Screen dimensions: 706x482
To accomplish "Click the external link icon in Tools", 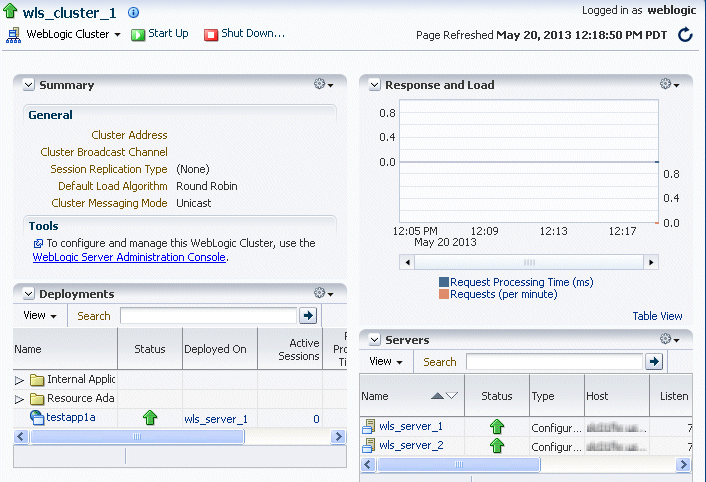I will [x=38, y=243].
